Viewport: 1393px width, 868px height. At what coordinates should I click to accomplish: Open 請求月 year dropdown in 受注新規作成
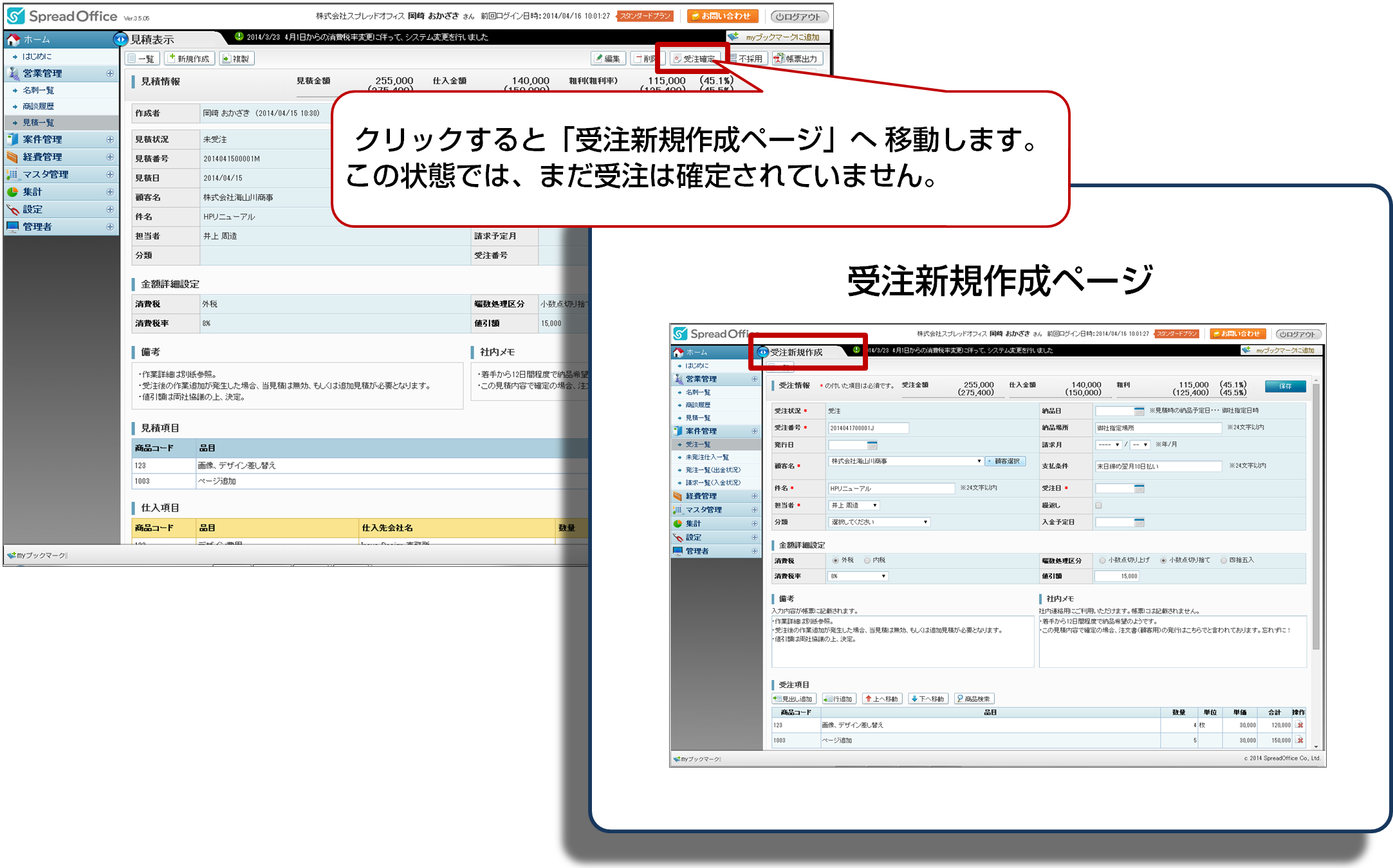1109,445
